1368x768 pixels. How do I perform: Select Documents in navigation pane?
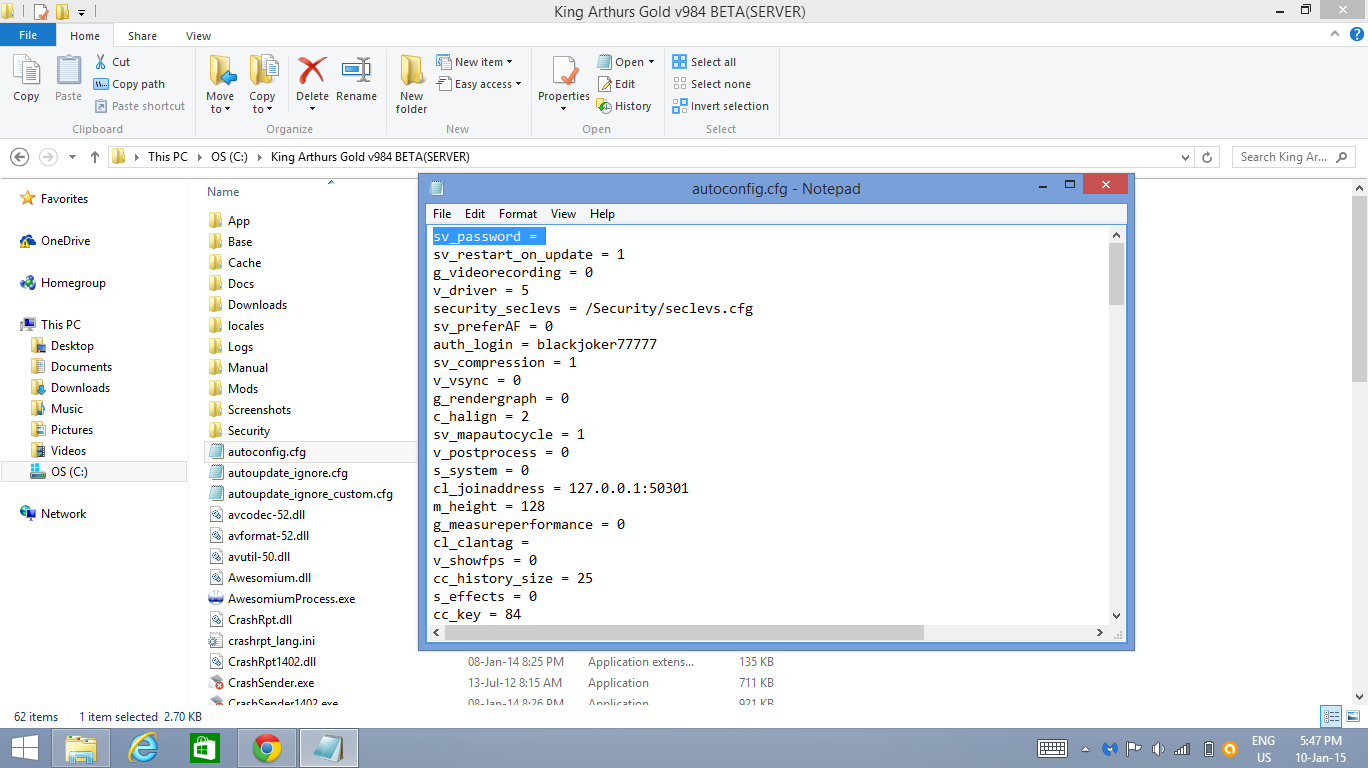pos(81,367)
